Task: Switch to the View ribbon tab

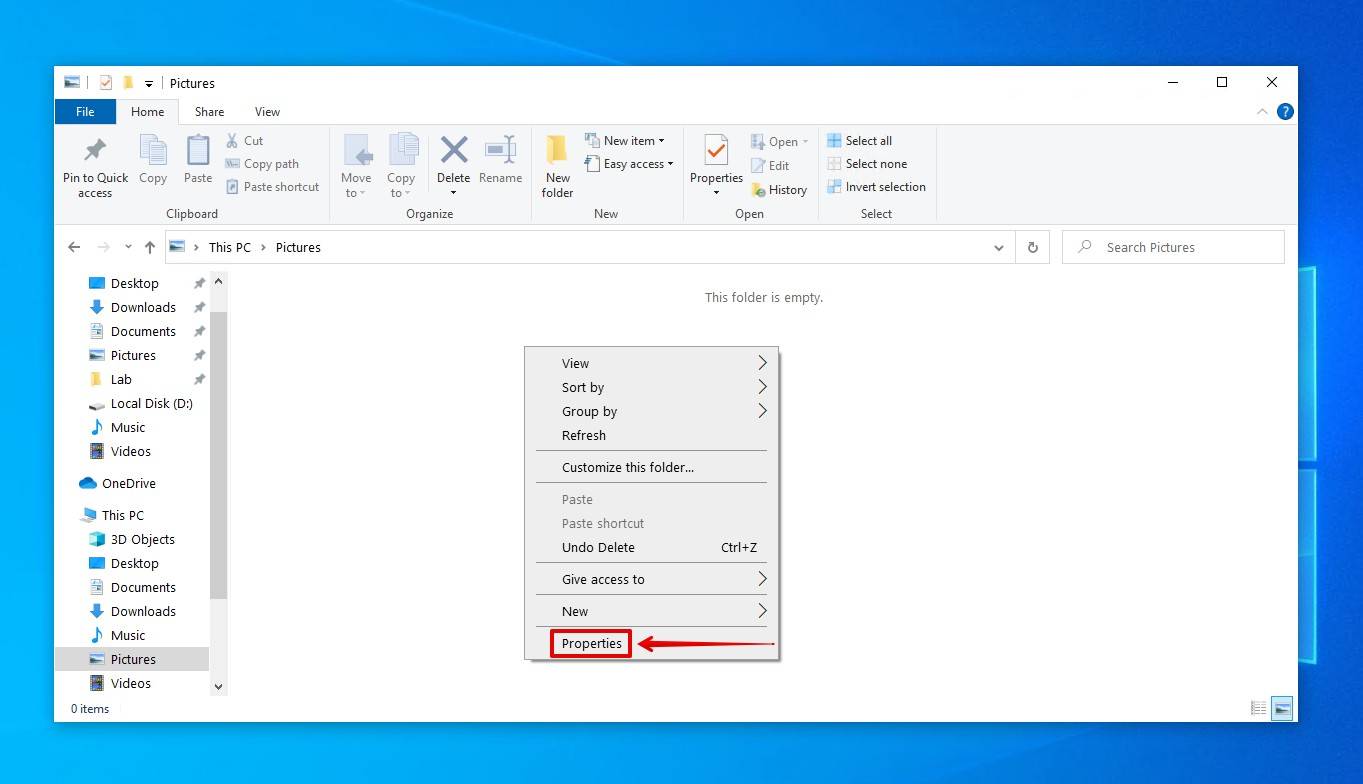Action: click(267, 111)
